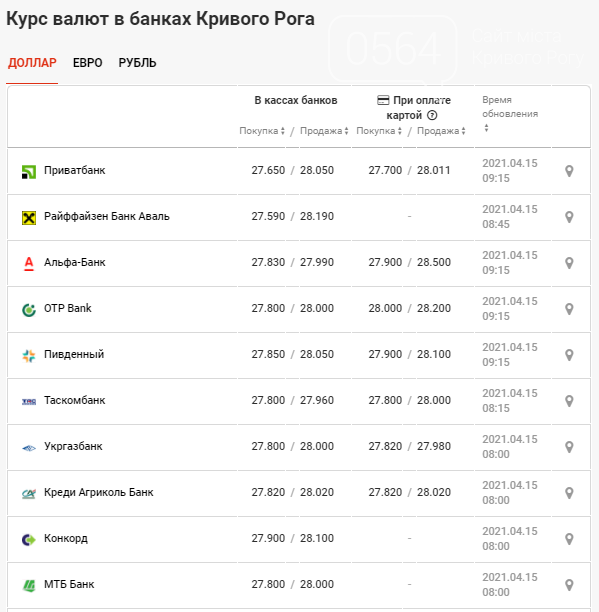Click the Таскомбанк logo icon
The image size is (599, 612).
29,401
